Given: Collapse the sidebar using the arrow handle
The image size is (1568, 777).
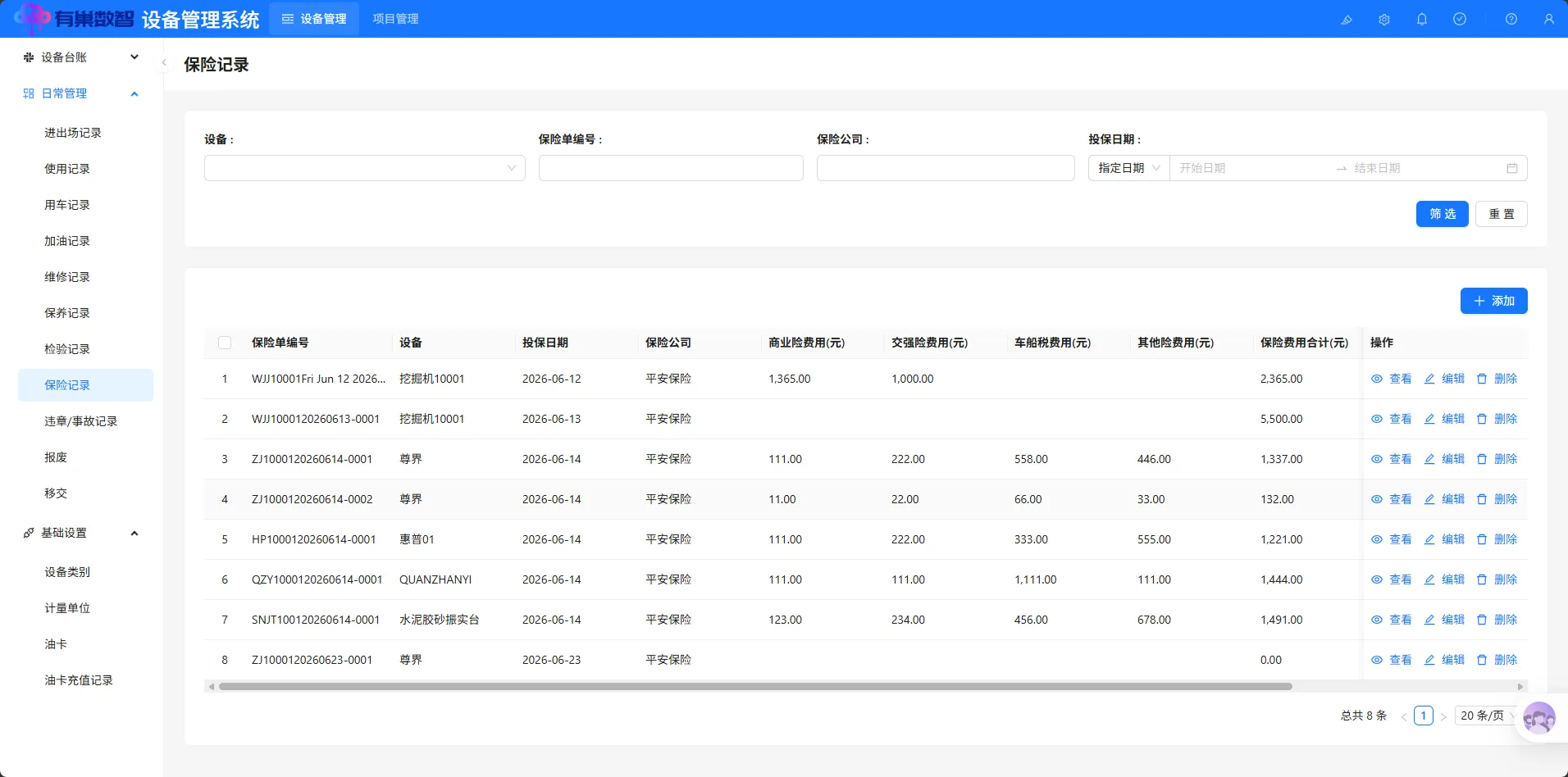Looking at the screenshot, I should click(164, 62).
